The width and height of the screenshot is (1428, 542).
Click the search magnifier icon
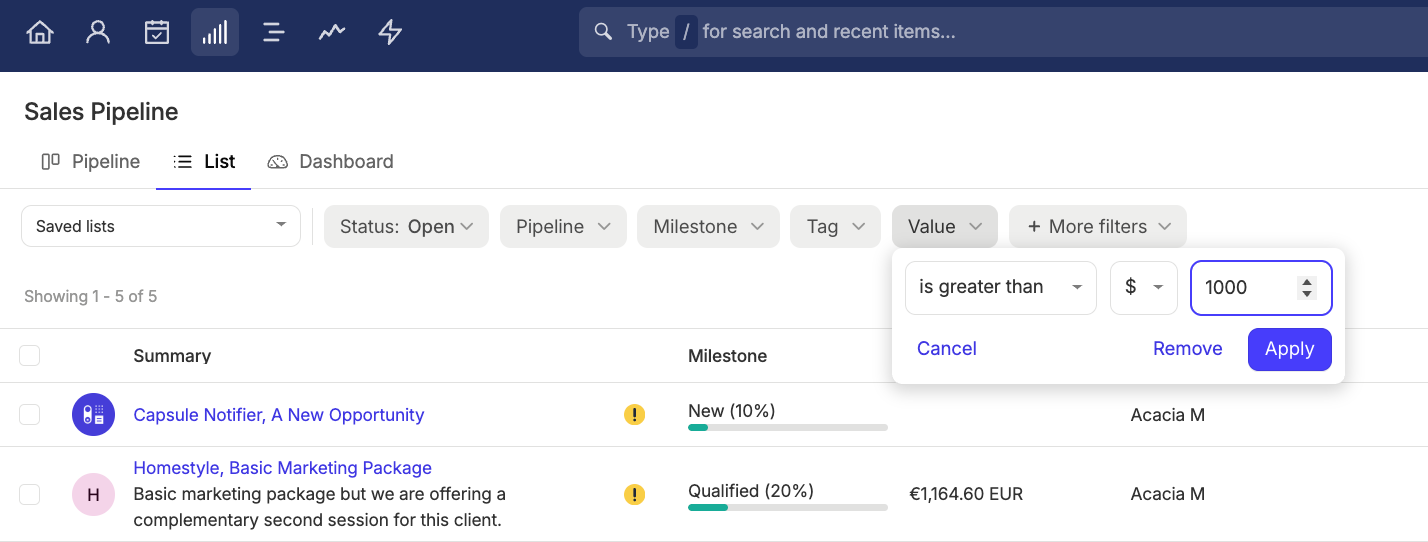(603, 32)
